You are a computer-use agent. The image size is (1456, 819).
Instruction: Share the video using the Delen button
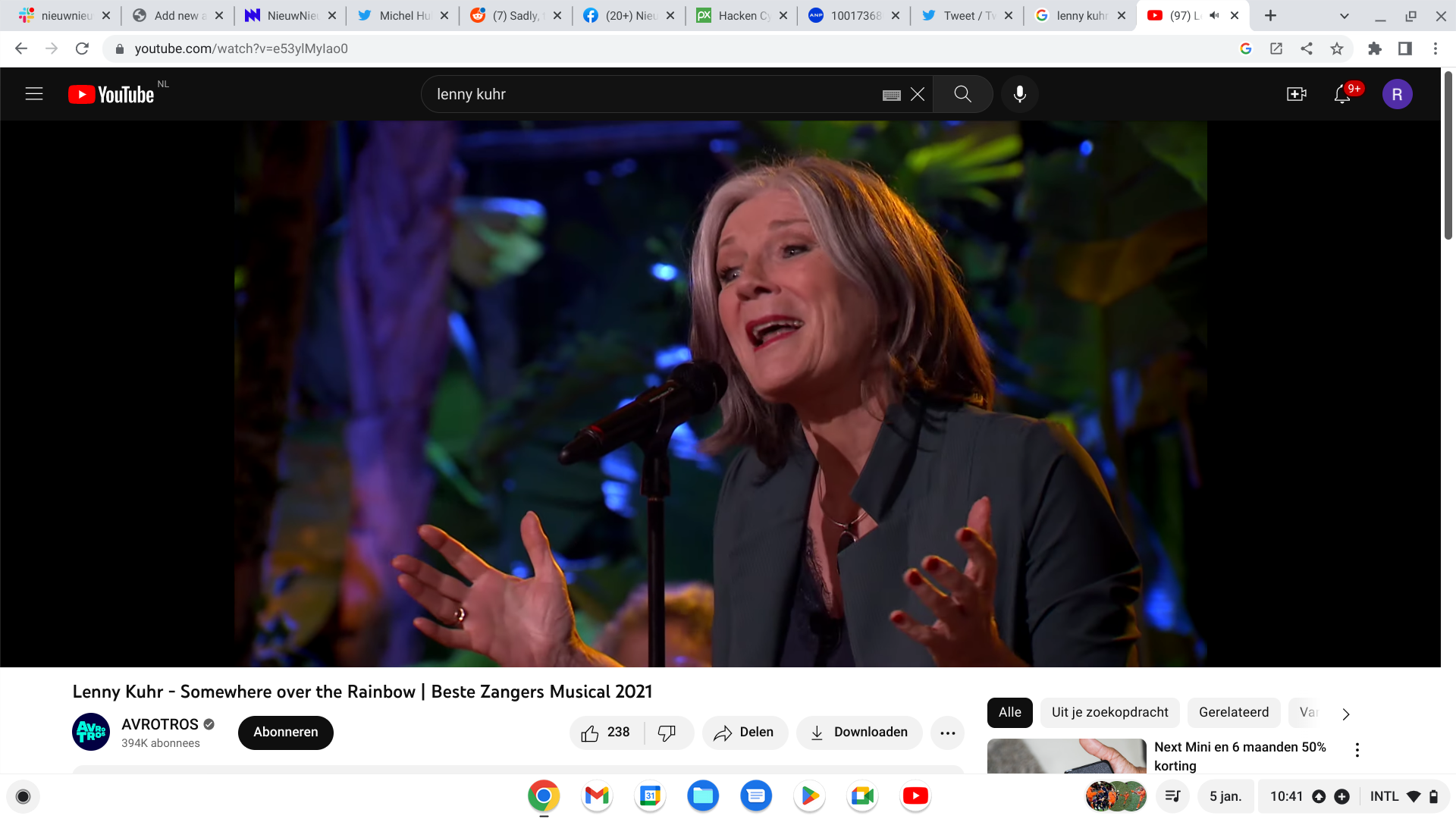(745, 733)
